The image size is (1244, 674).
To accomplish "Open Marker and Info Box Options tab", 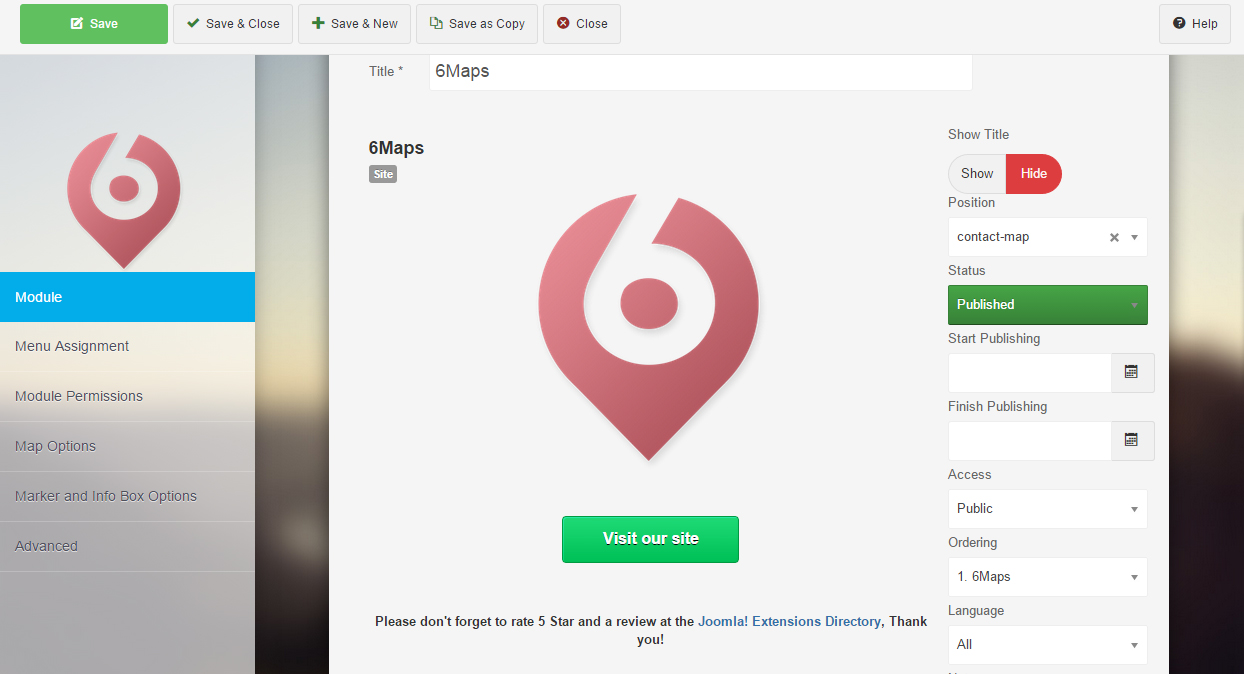I will [x=127, y=497].
